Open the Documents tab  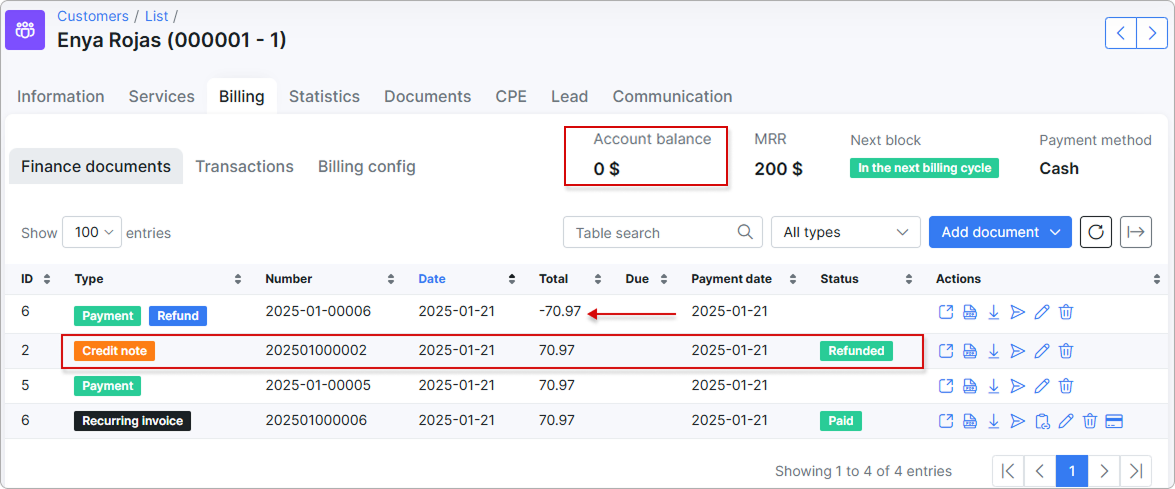point(428,97)
